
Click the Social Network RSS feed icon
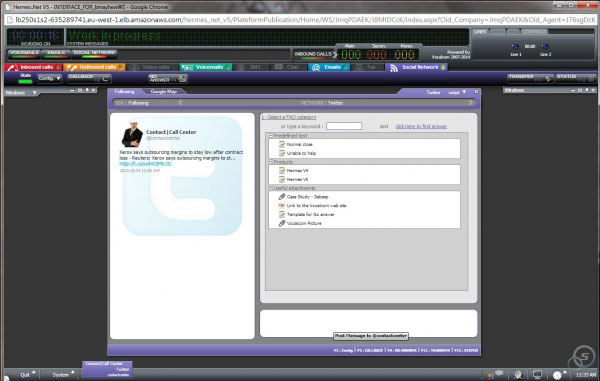(x=394, y=68)
